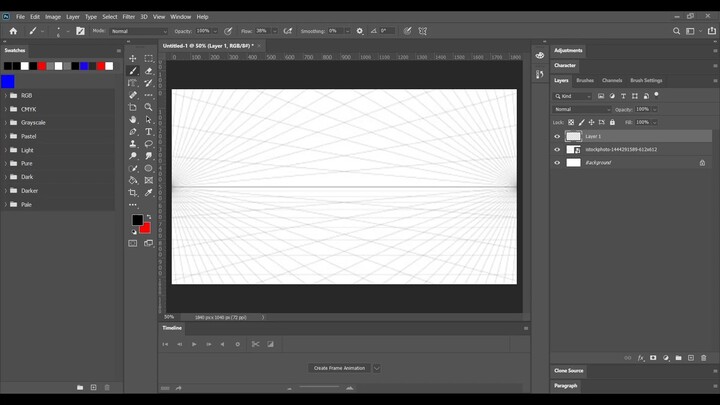Select the Horizontal Type tool
The height and width of the screenshot is (405, 720).
point(149,132)
